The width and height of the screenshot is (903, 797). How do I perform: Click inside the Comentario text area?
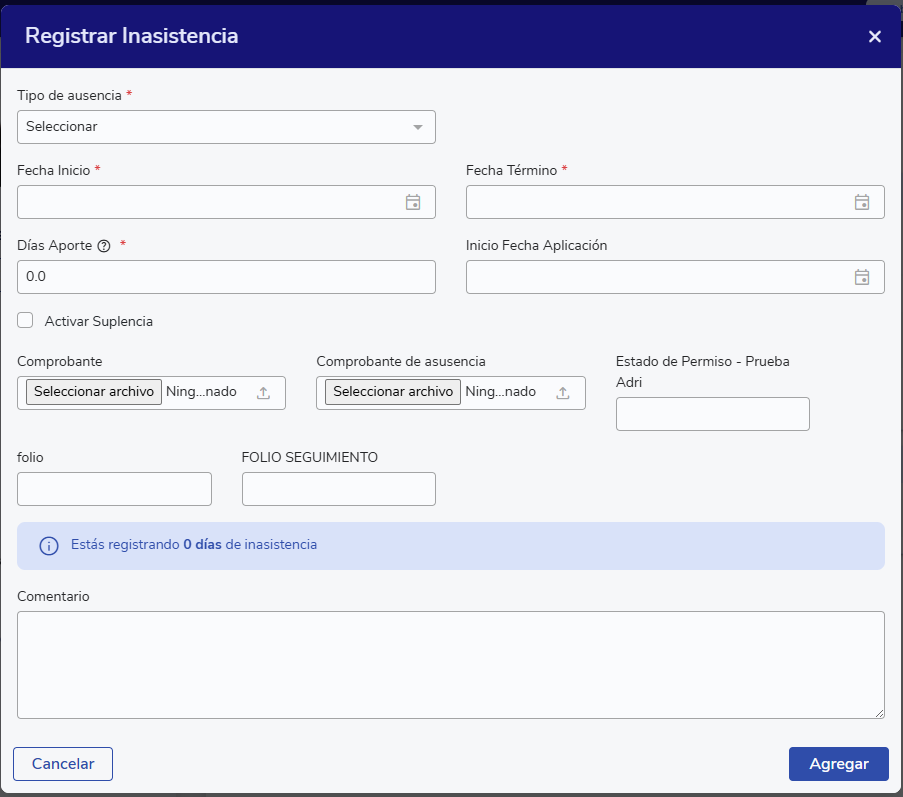[450, 664]
